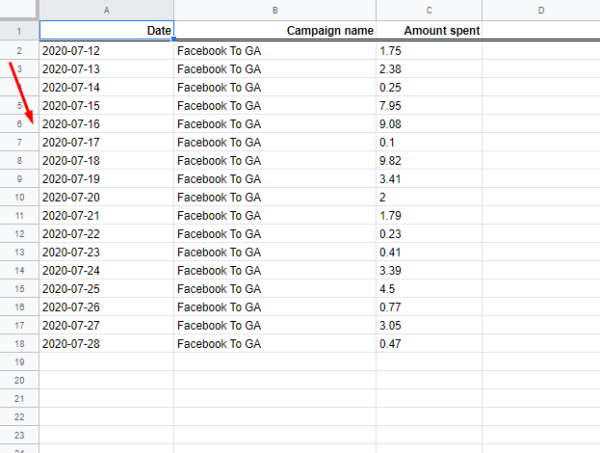This screenshot has height=453, width=600.
Task: Select column C header
Action: [429, 10]
